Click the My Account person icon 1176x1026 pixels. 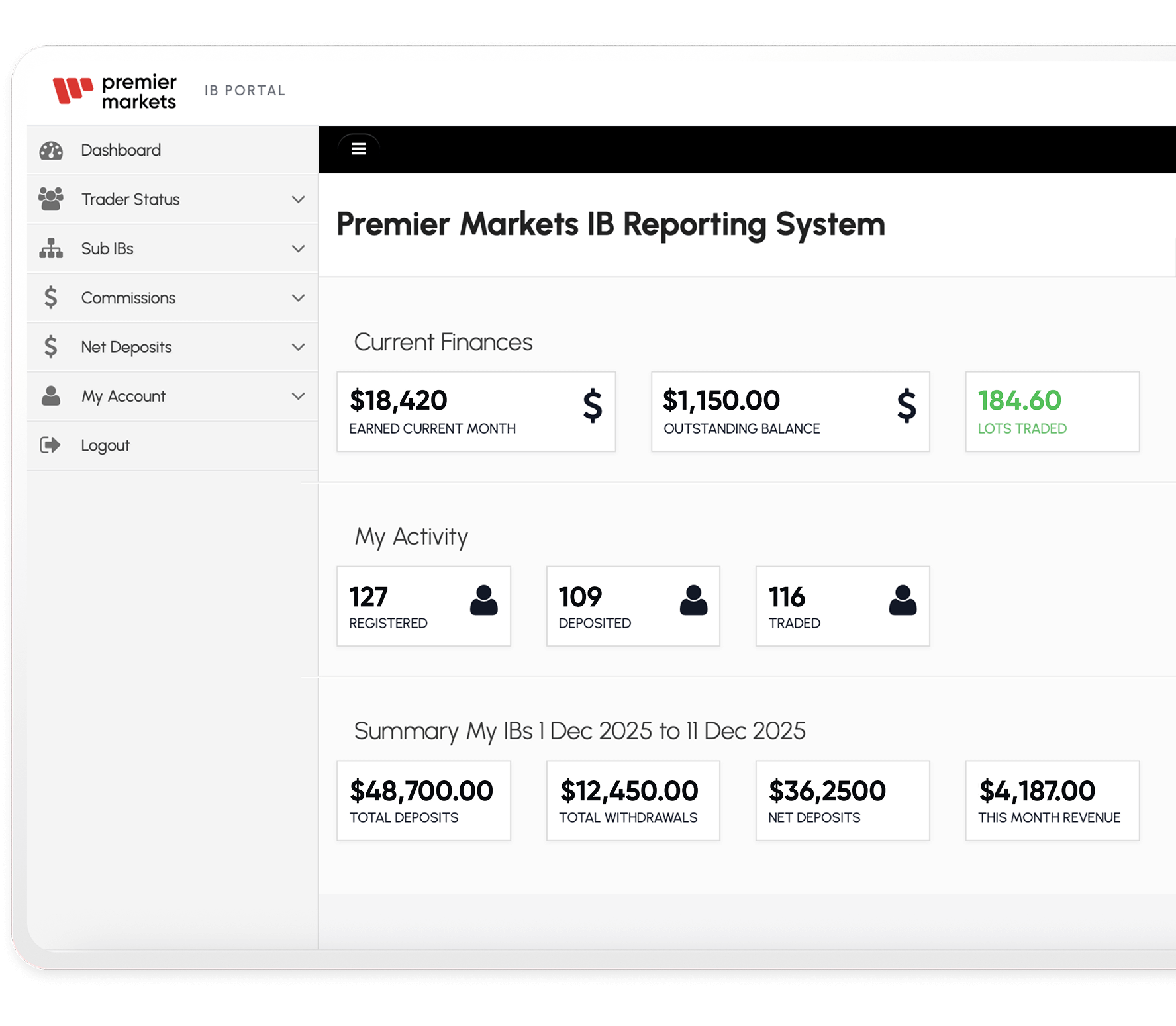point(51,396)
